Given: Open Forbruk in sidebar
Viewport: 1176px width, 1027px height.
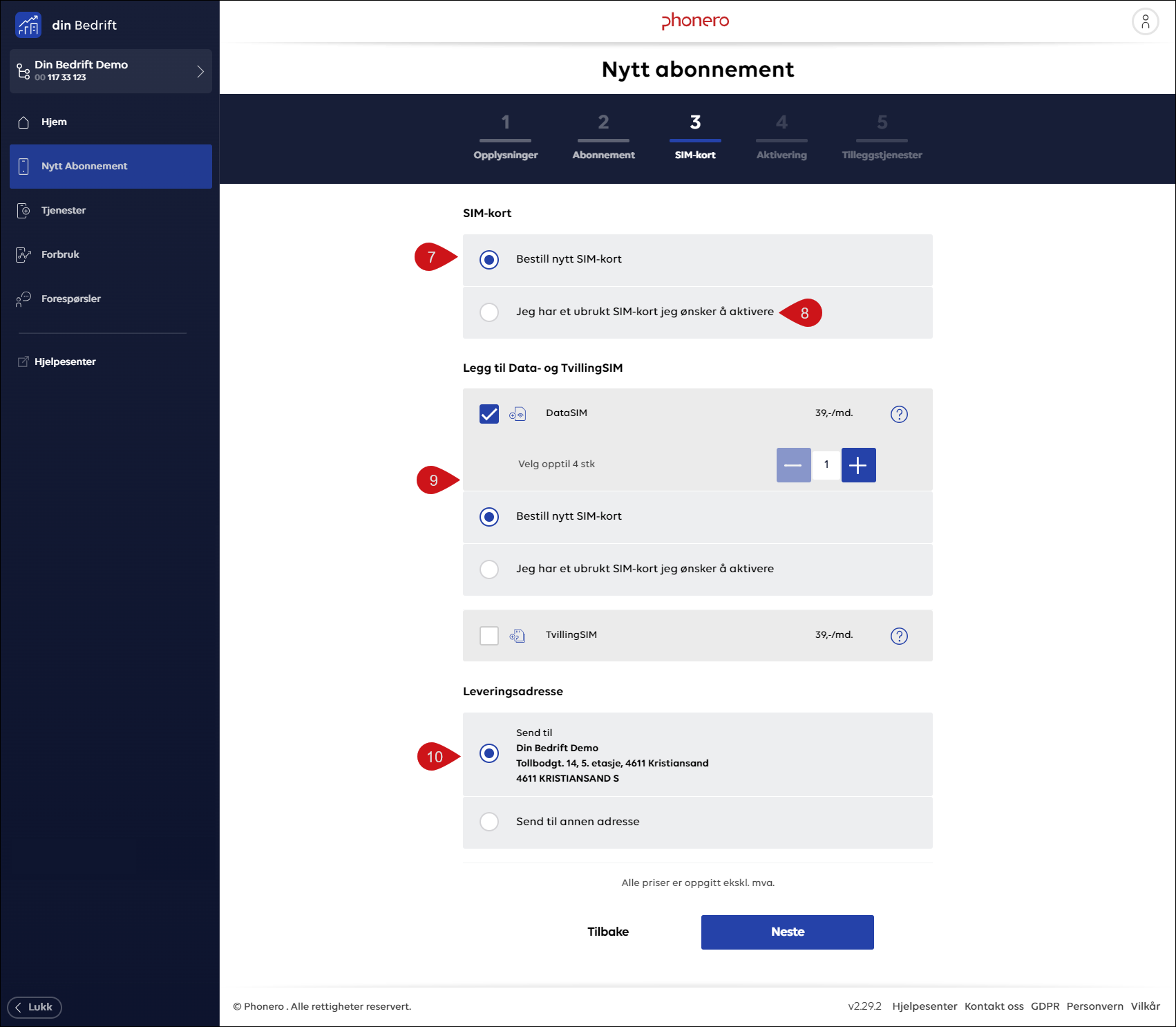Looking at the screenshot, I should (111, 254).
